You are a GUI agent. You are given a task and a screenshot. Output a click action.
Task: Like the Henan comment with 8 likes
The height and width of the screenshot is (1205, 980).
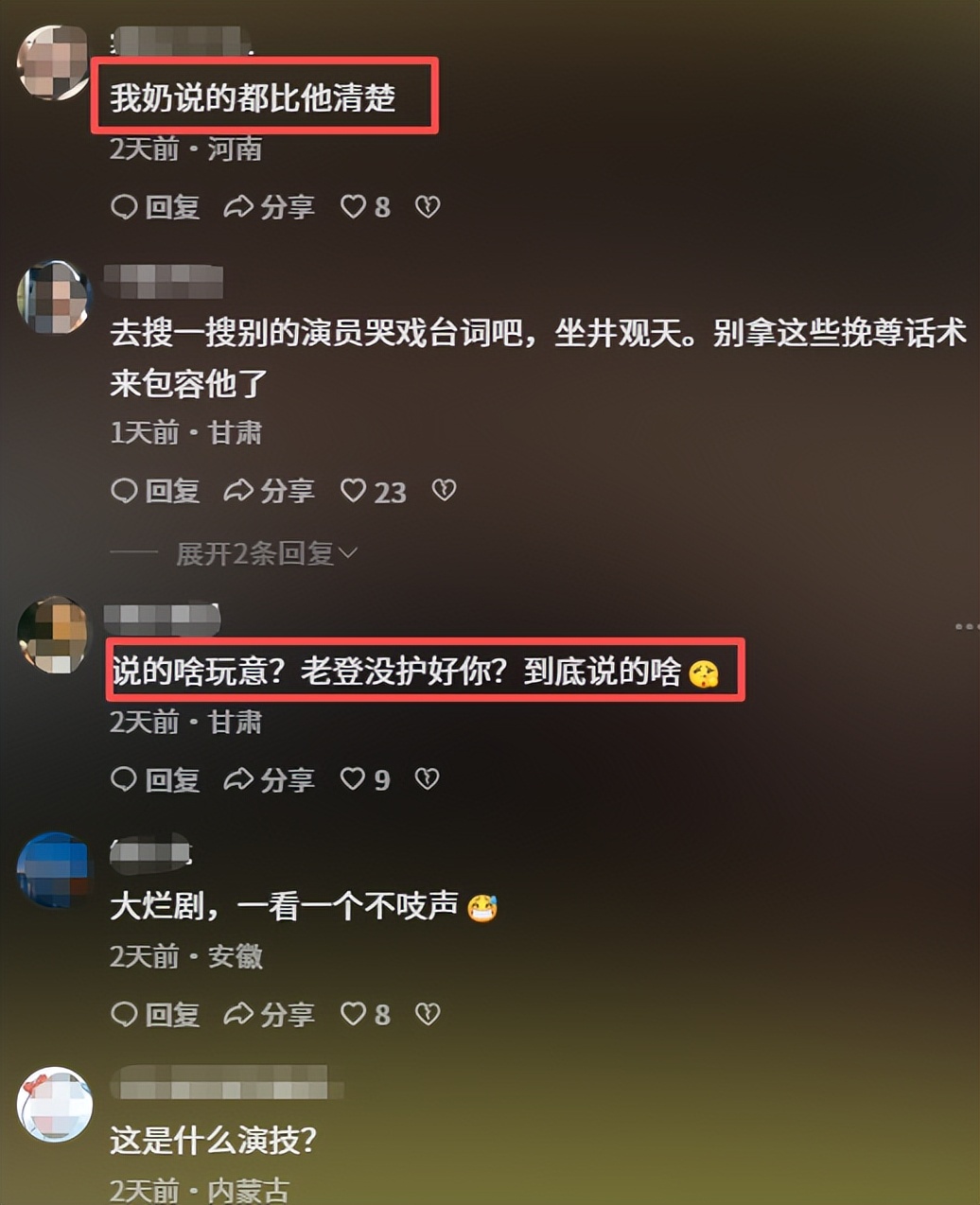pyautogui.click(x=364, y=207)
